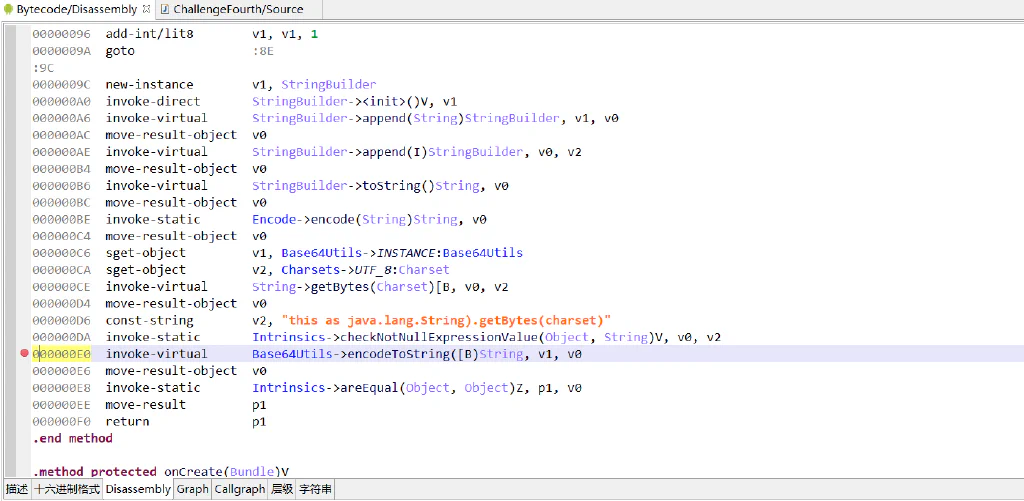Screen dimensions: 1024x501
Task: Close the Bytecode/Disassembly tab
Action: [146, 9]
